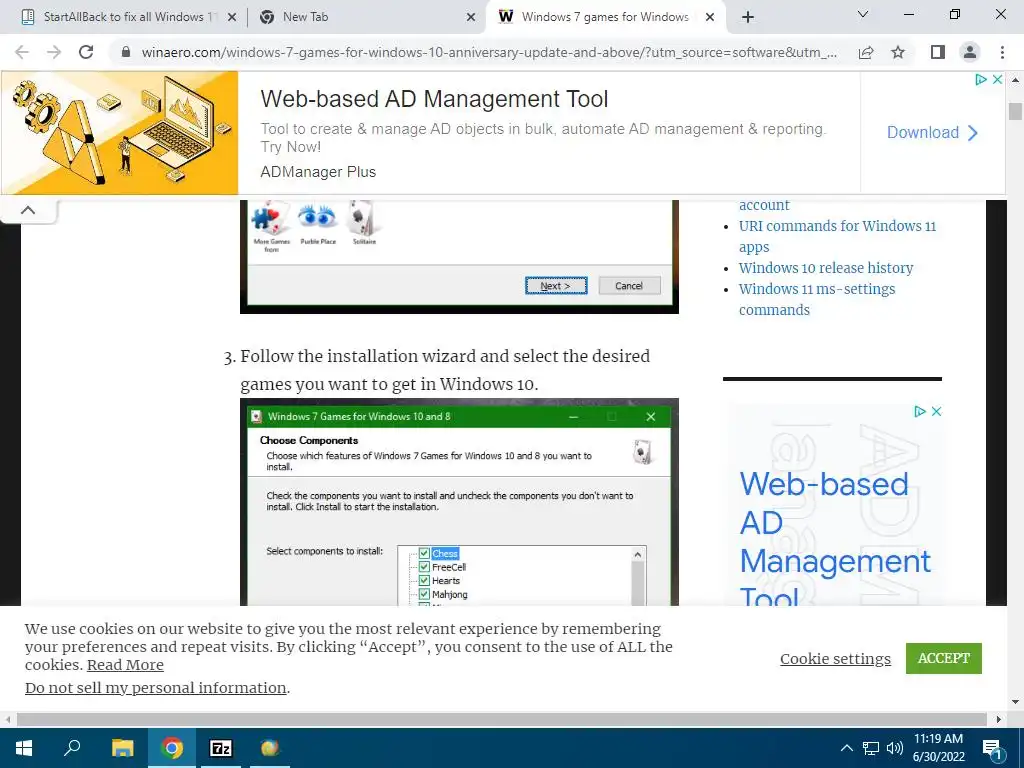Close the StartAllBack tab

pos(231,17)
